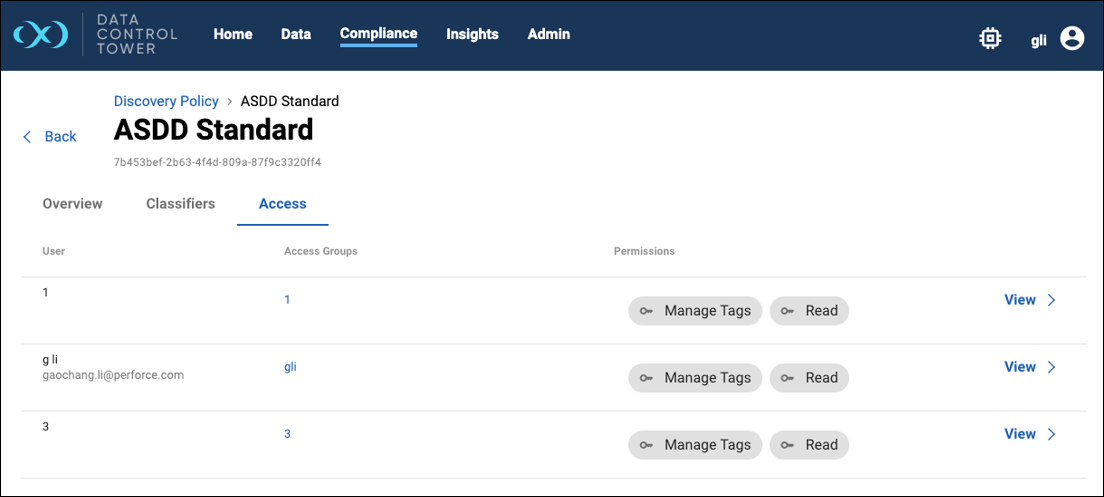1104x497 pixels.
Task: Navigate to the Admin menu
Action: [x=549, y=34]
